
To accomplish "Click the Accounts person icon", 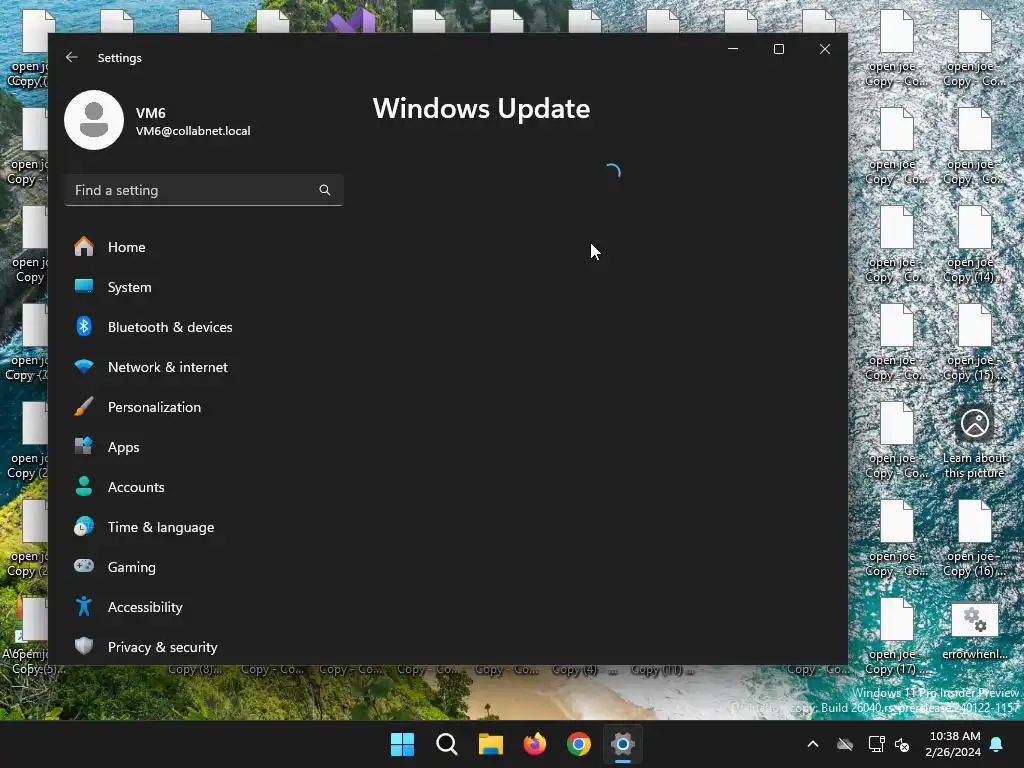I will coord(84,486).
